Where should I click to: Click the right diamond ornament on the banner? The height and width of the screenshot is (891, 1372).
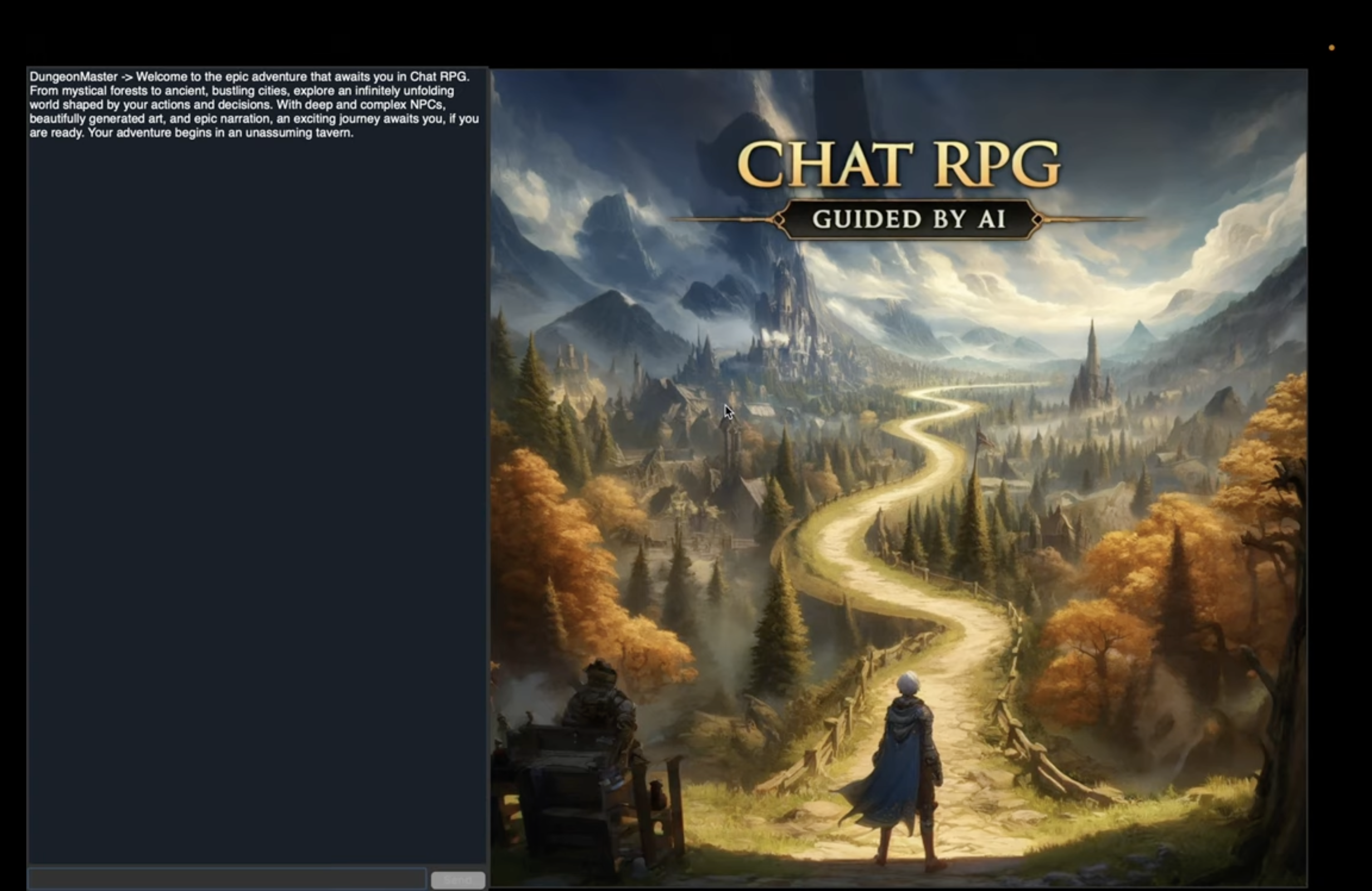[x=1037, y=220]
